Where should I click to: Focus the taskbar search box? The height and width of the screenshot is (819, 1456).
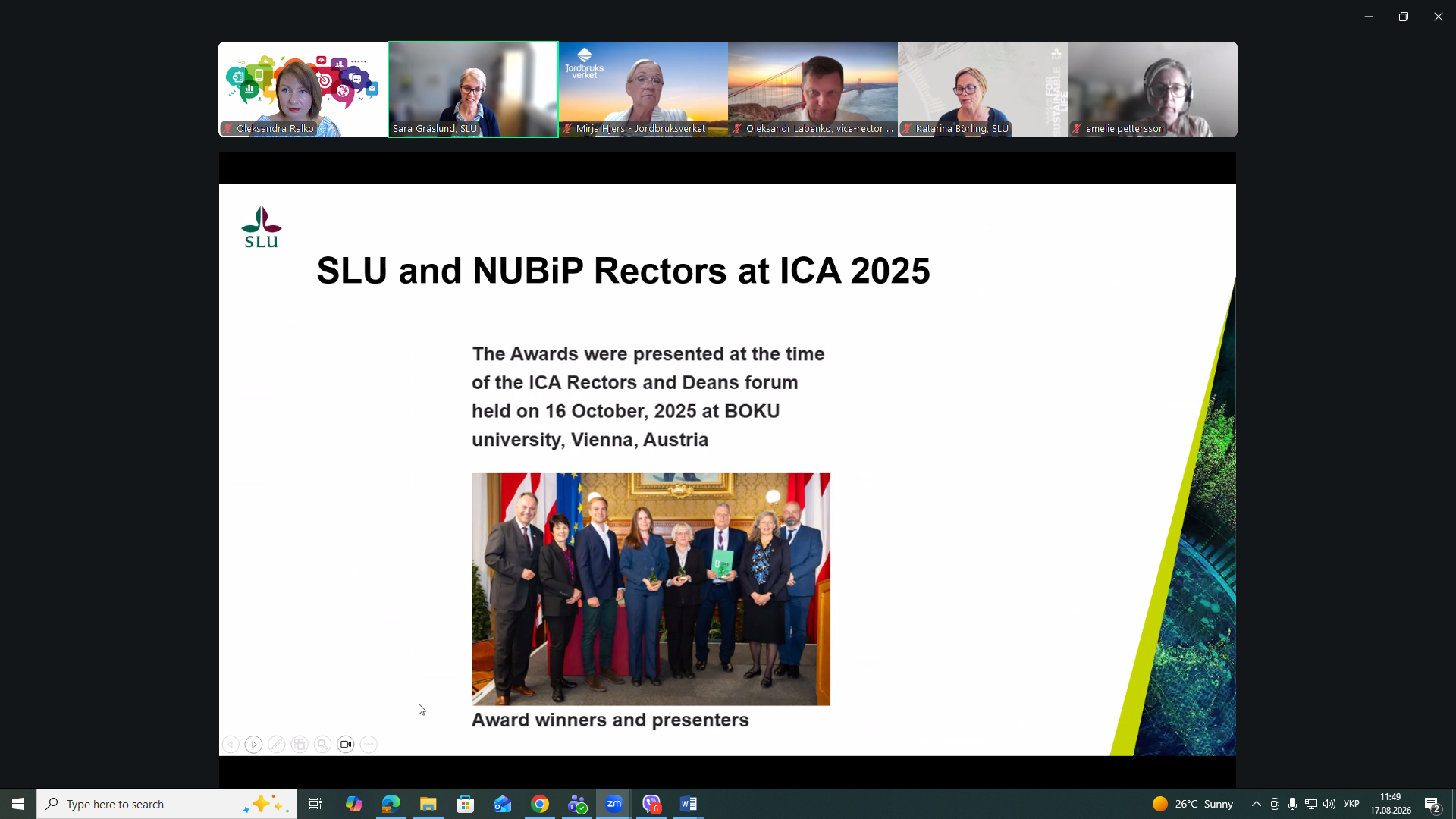pos(167,804)
